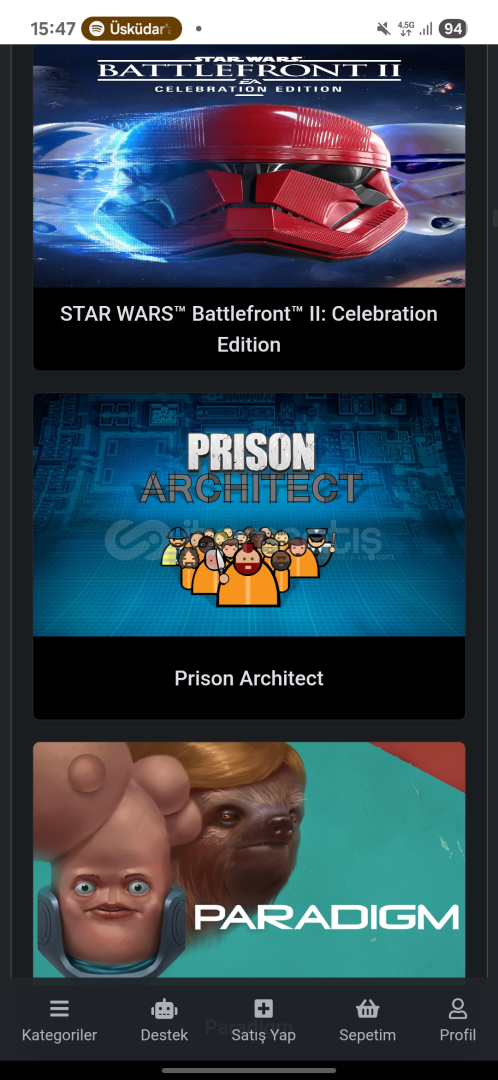Open the Sepetim basket icon
This screenshot has width=498, height=1080.
click(367, 1009)
